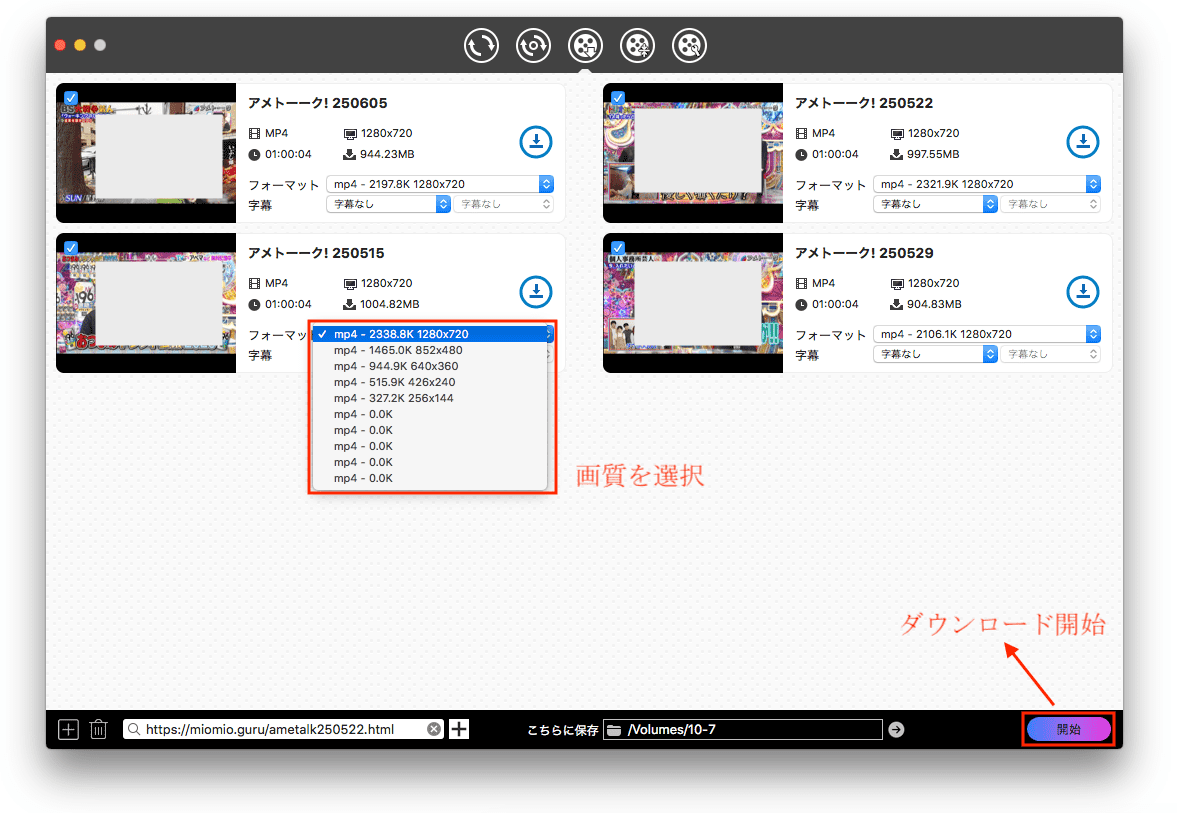Click the arrow icon next to the save path
The image size is (1177, 813).
[896, 730]
